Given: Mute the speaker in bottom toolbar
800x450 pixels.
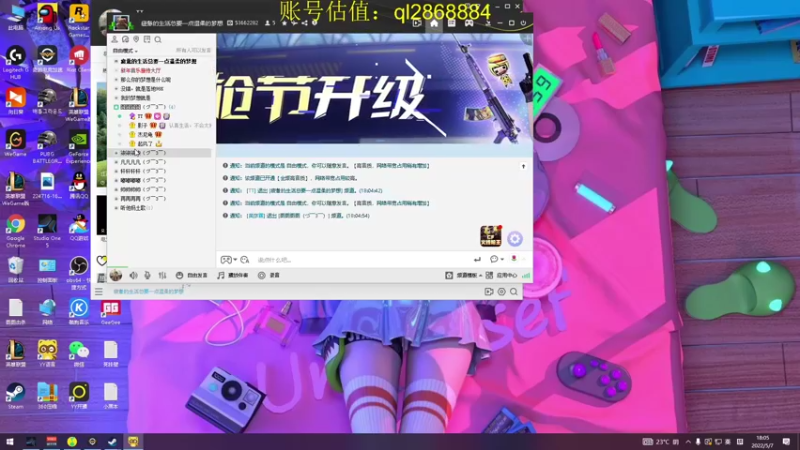Looking at the screenshot, I should [133, 276].
